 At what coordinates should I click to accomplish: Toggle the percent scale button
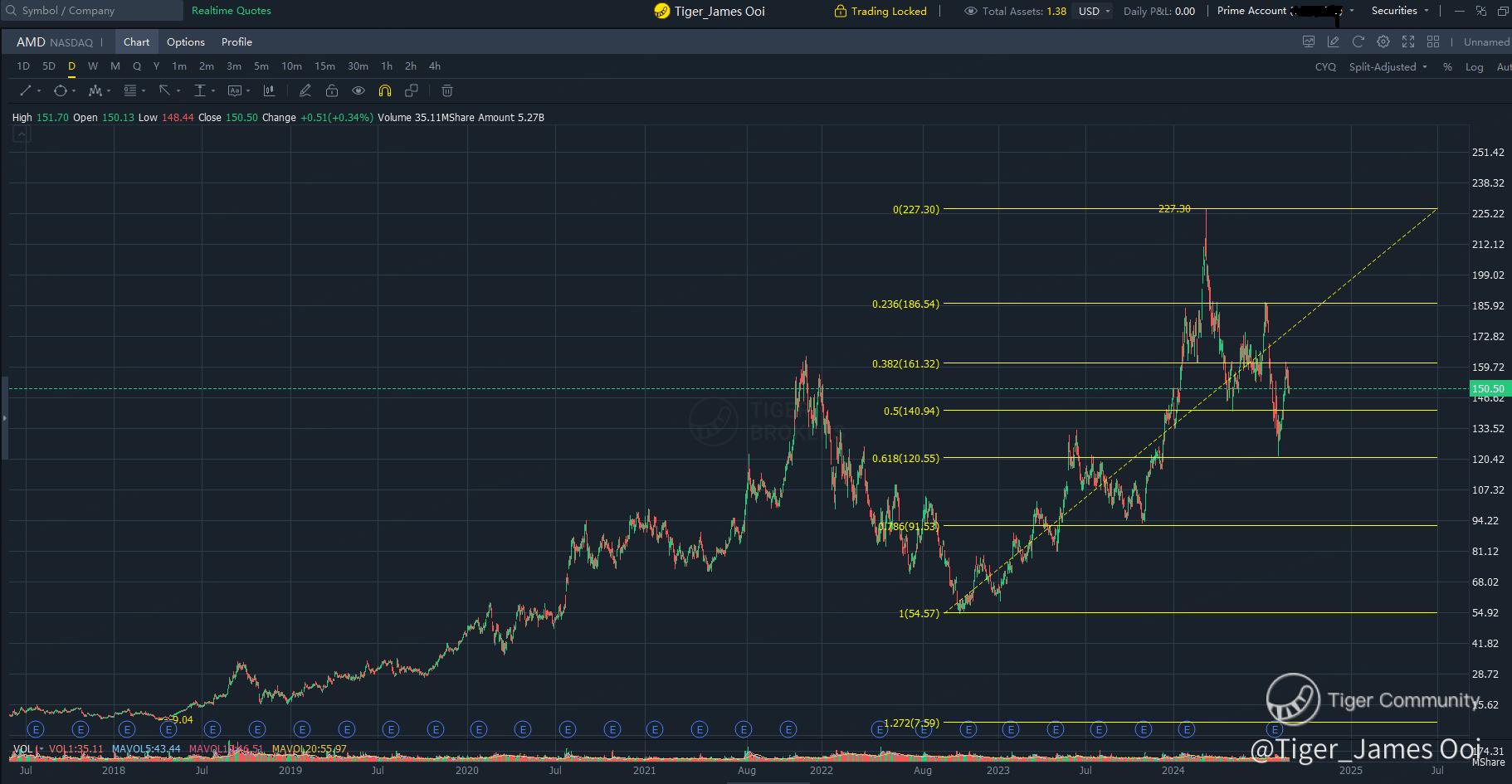pyautogui.click(x=1447, y=66)
